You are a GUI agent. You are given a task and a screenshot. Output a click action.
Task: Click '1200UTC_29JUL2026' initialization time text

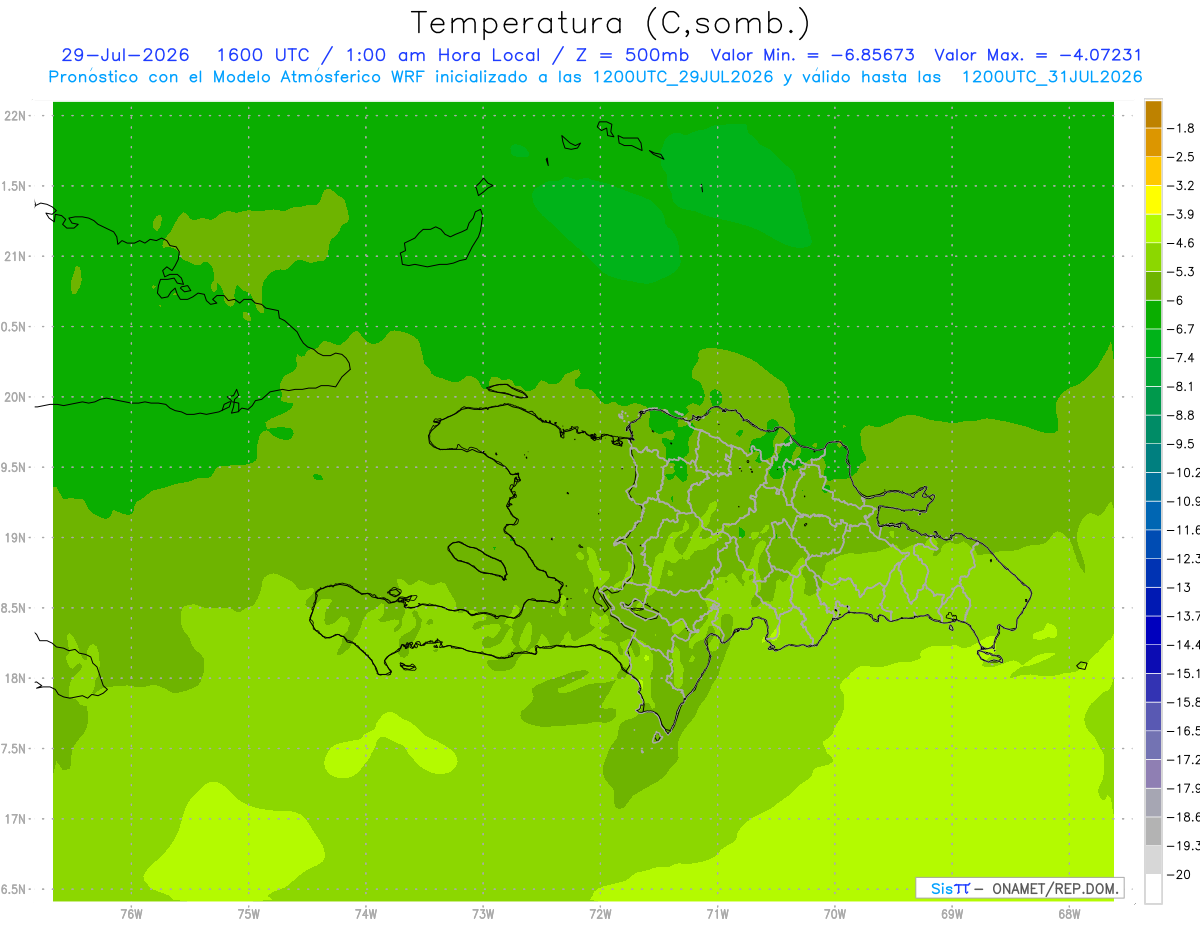pos(682,77)
